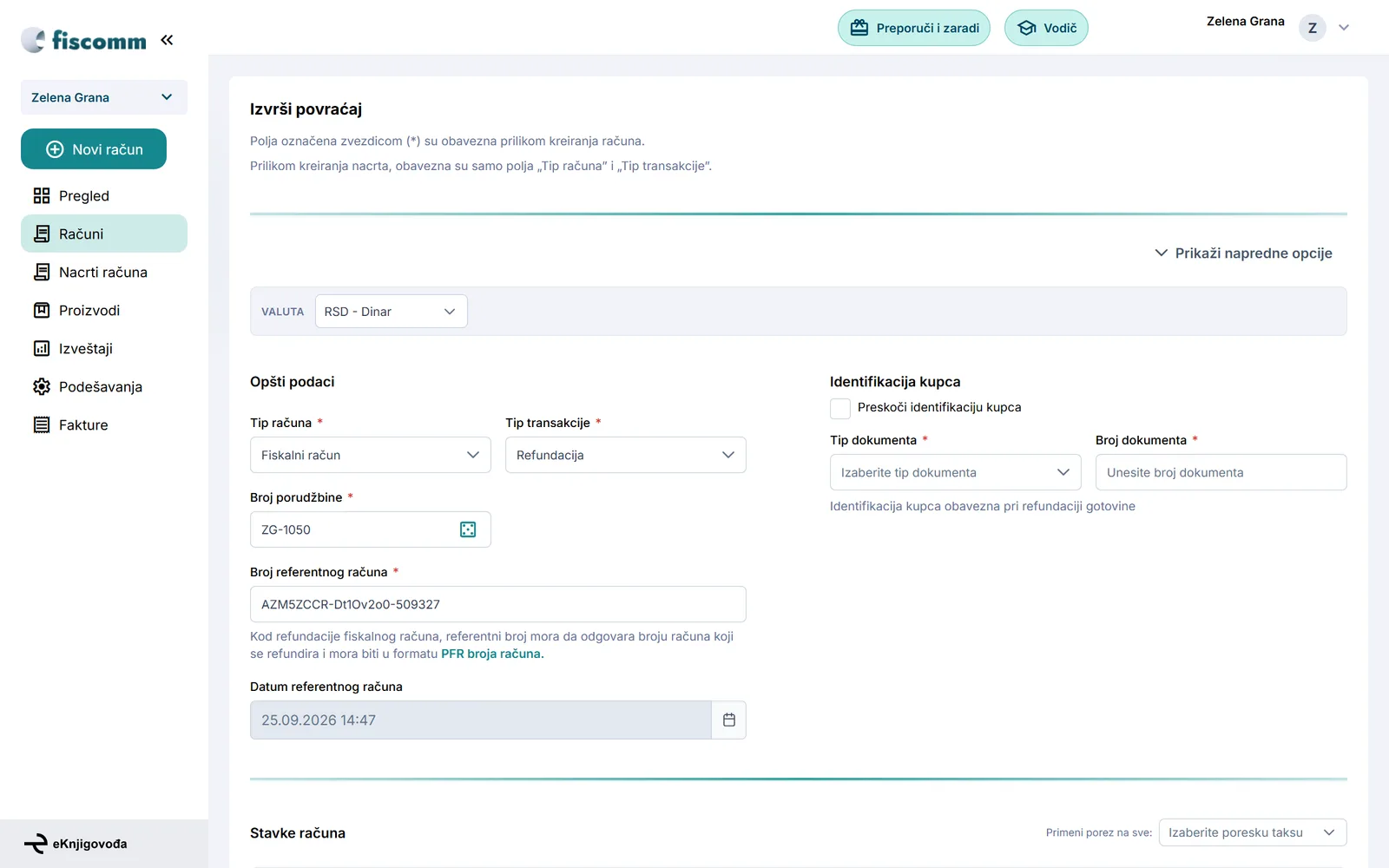The width and height of the screenshot is (1389, 868).
Task: Open Podešavanja settings page
Action: point(104,387)
